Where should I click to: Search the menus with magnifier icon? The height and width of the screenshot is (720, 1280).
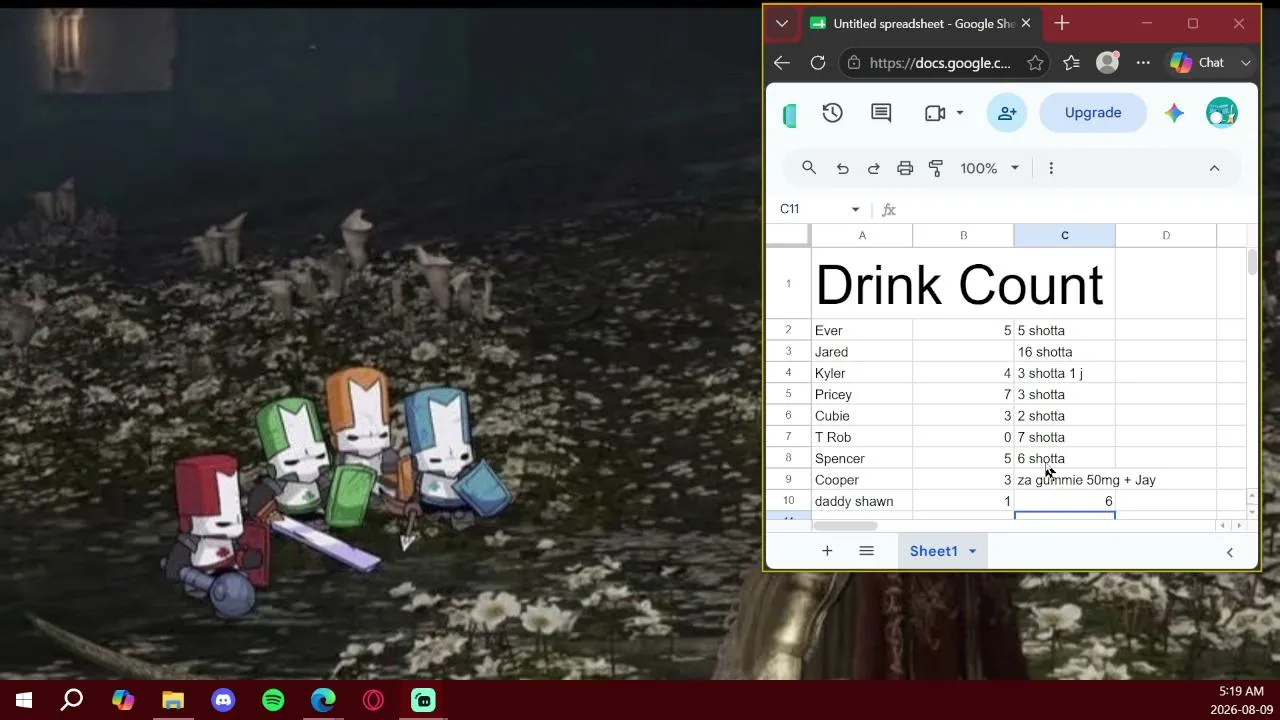pyautogui.click(x=809, y=168)
